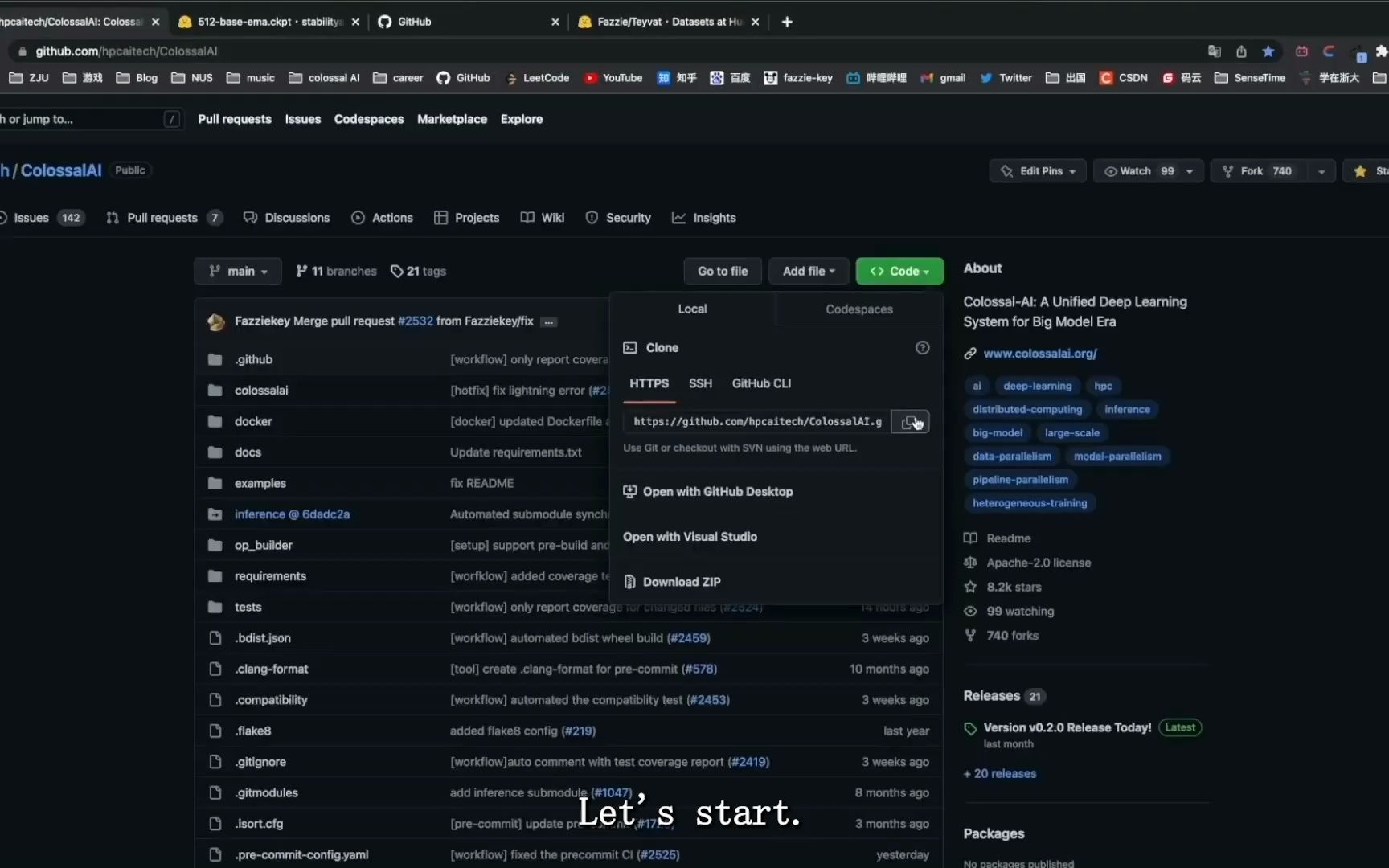Open the deep-learning topic tag
This screenshot has width=1389, height=868.
[1037, 386]
